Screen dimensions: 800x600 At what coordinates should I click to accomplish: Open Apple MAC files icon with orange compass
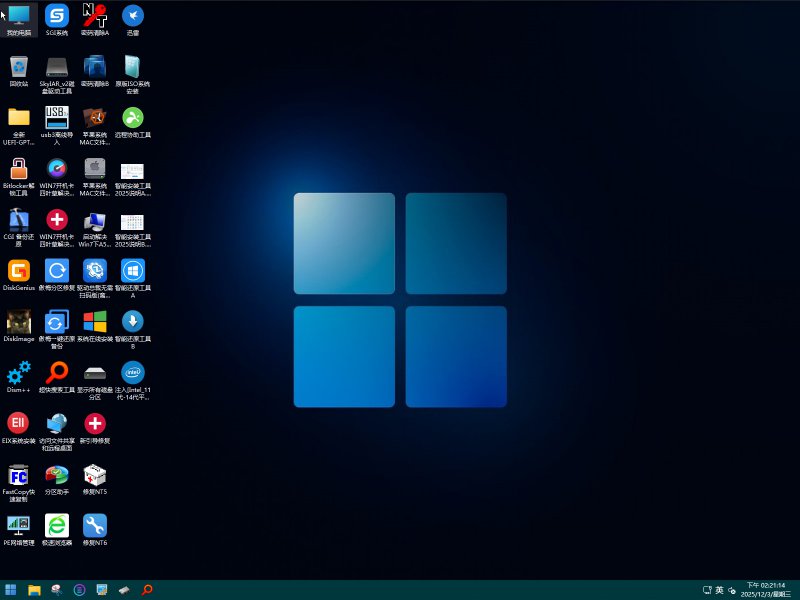tap(95, 126)
